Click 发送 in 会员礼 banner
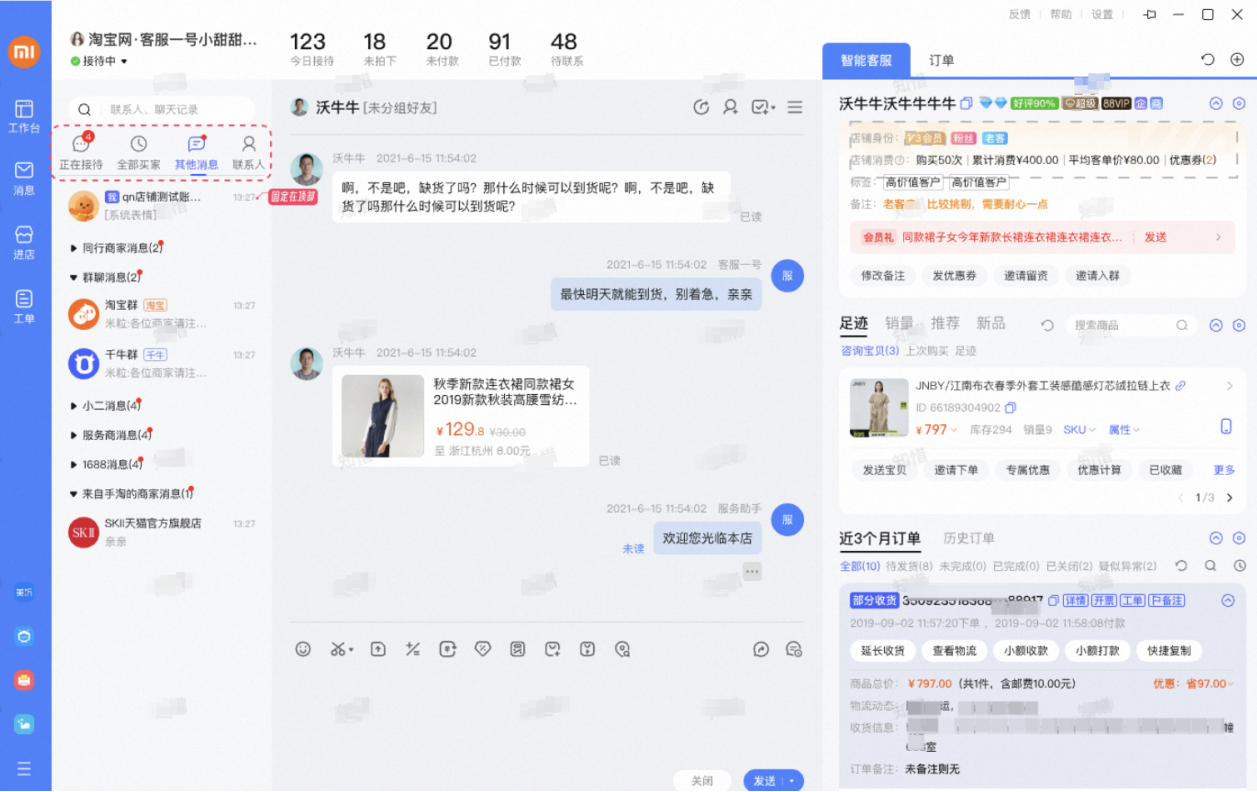 [1155, 237]
